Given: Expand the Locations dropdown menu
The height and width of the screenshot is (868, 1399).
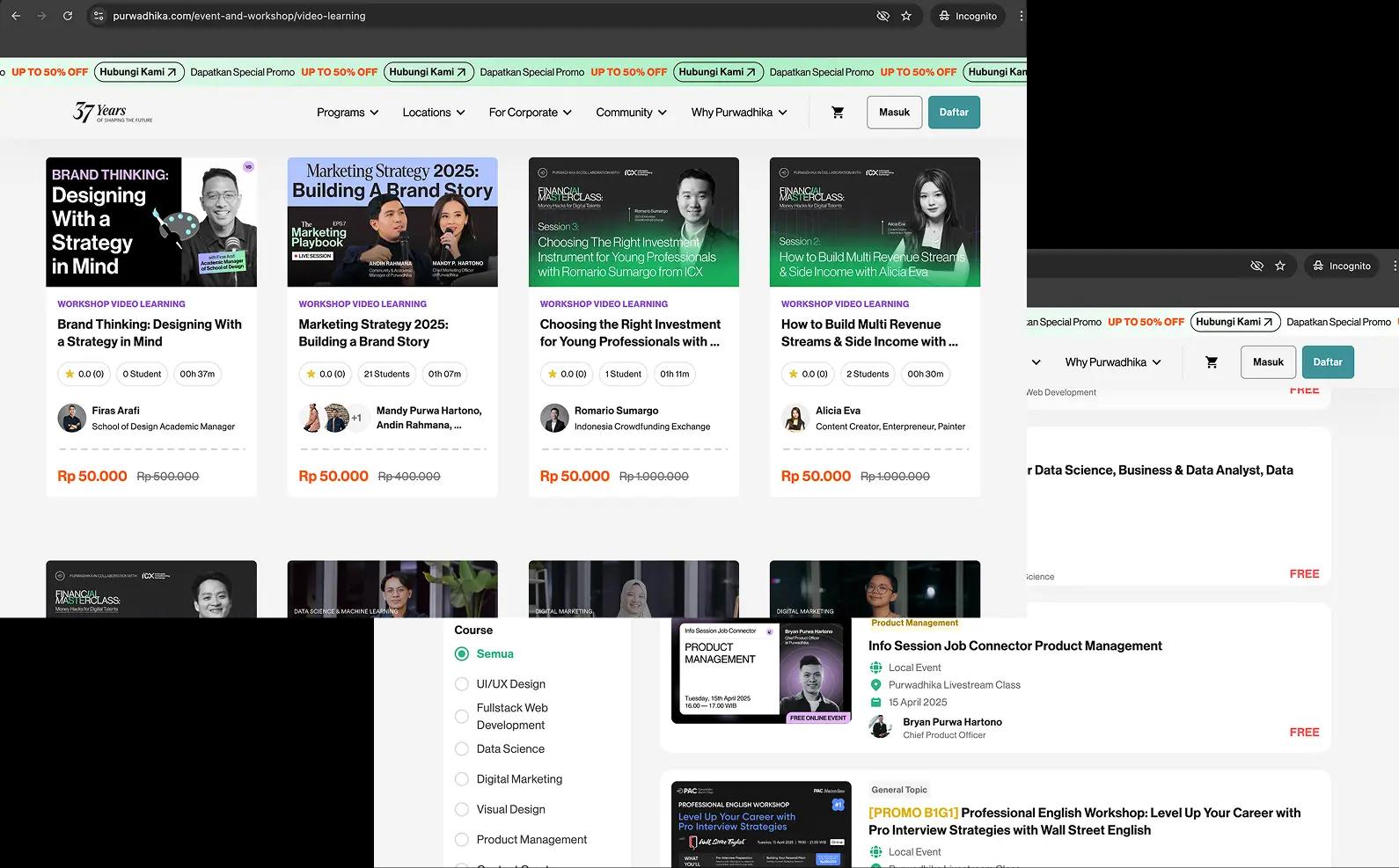Looking at the screenshot, I should (x=434, y=113).
